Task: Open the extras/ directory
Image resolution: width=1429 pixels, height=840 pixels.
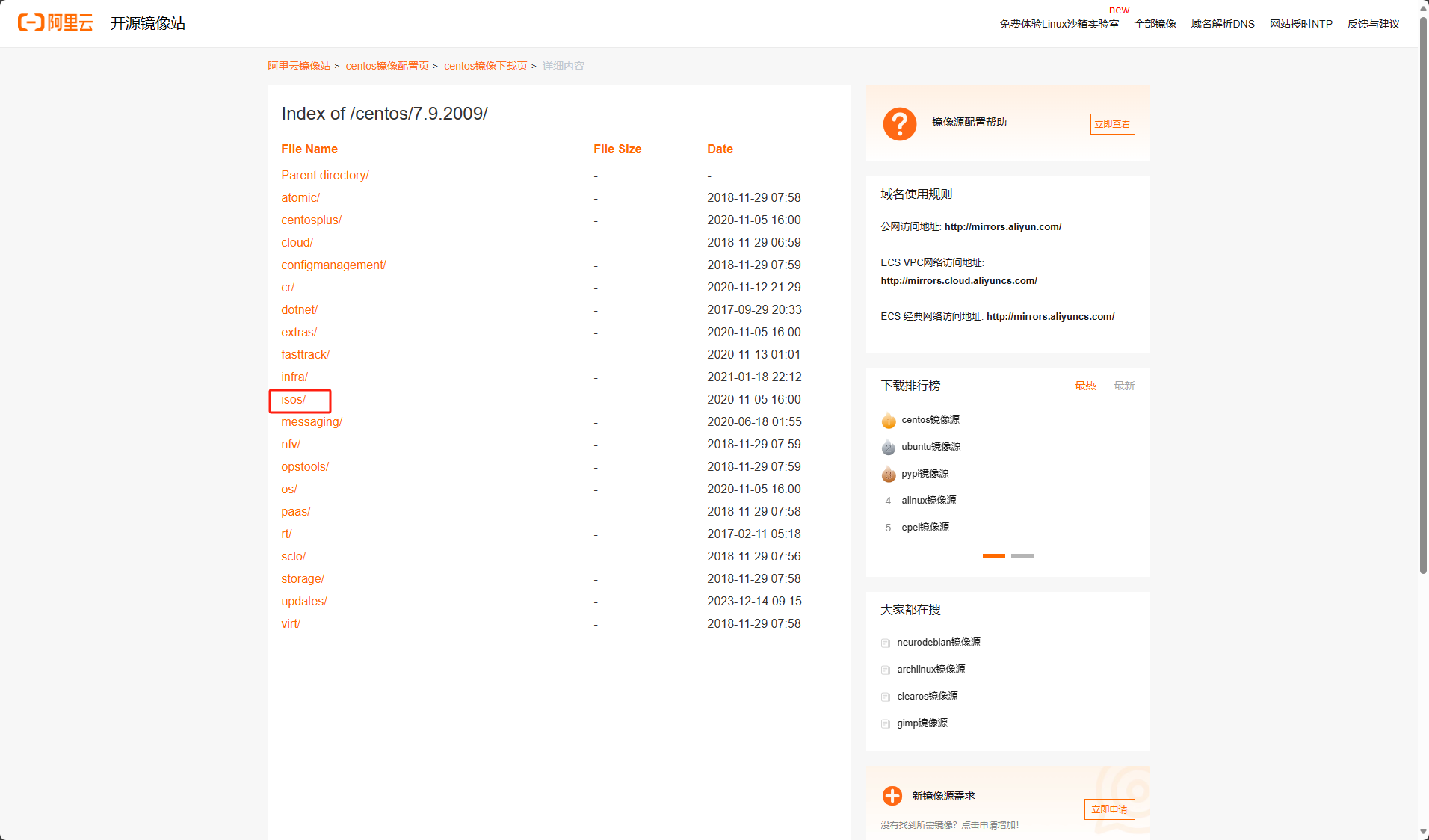Action: 299,332
